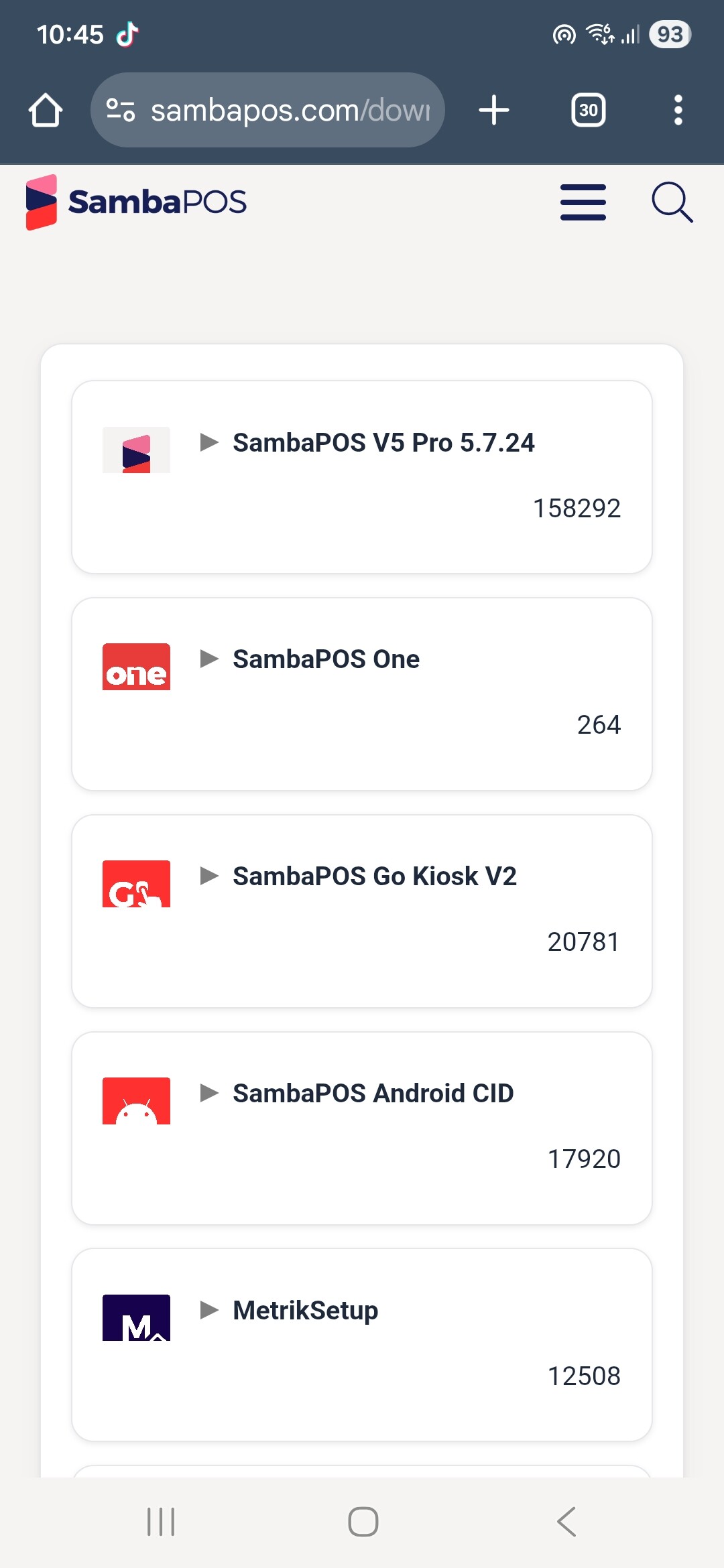724x1568 pixels.
Task: Tap the red One product icon
Action: [x=136, y=667]
